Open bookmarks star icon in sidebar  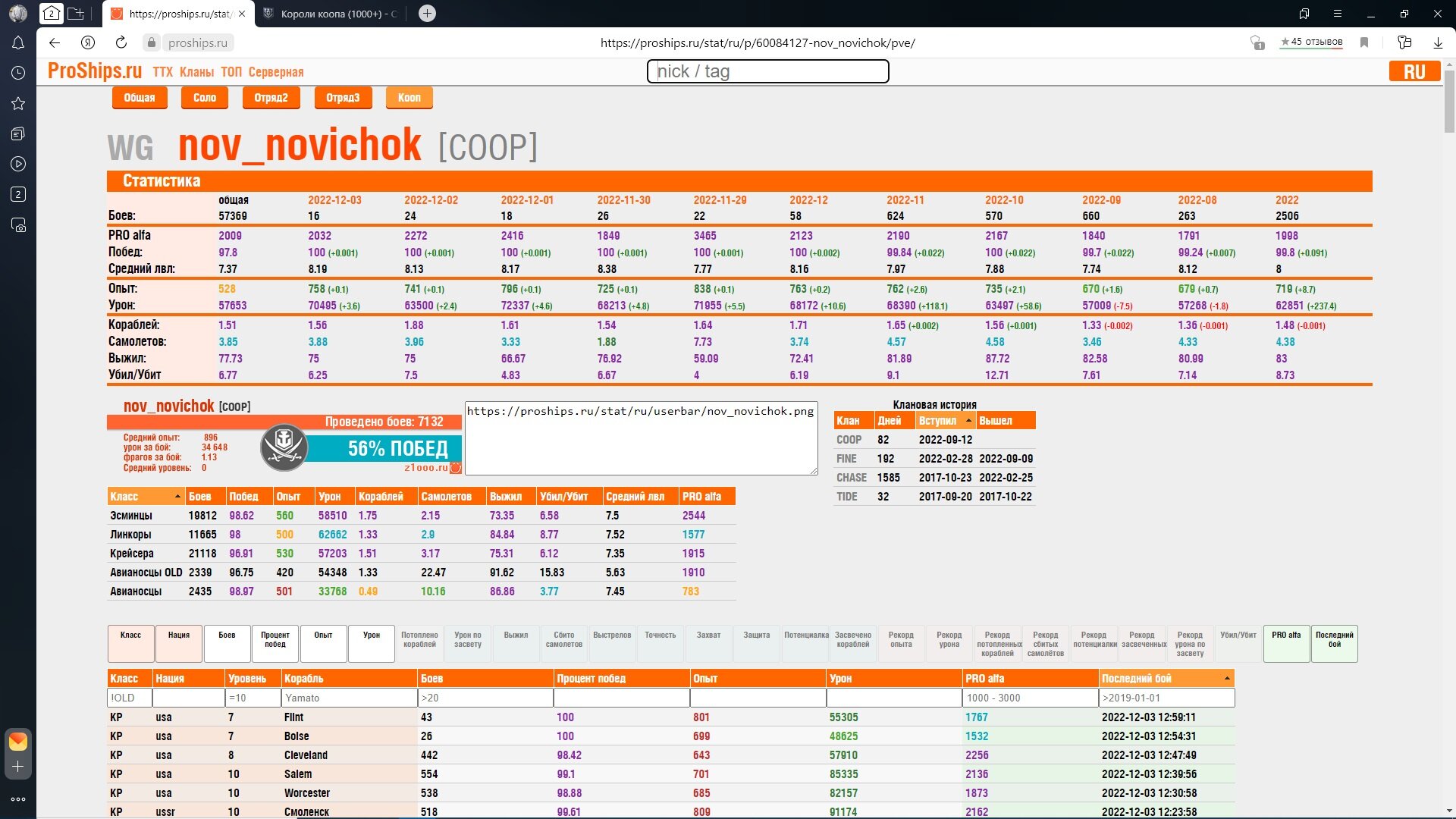18,103
